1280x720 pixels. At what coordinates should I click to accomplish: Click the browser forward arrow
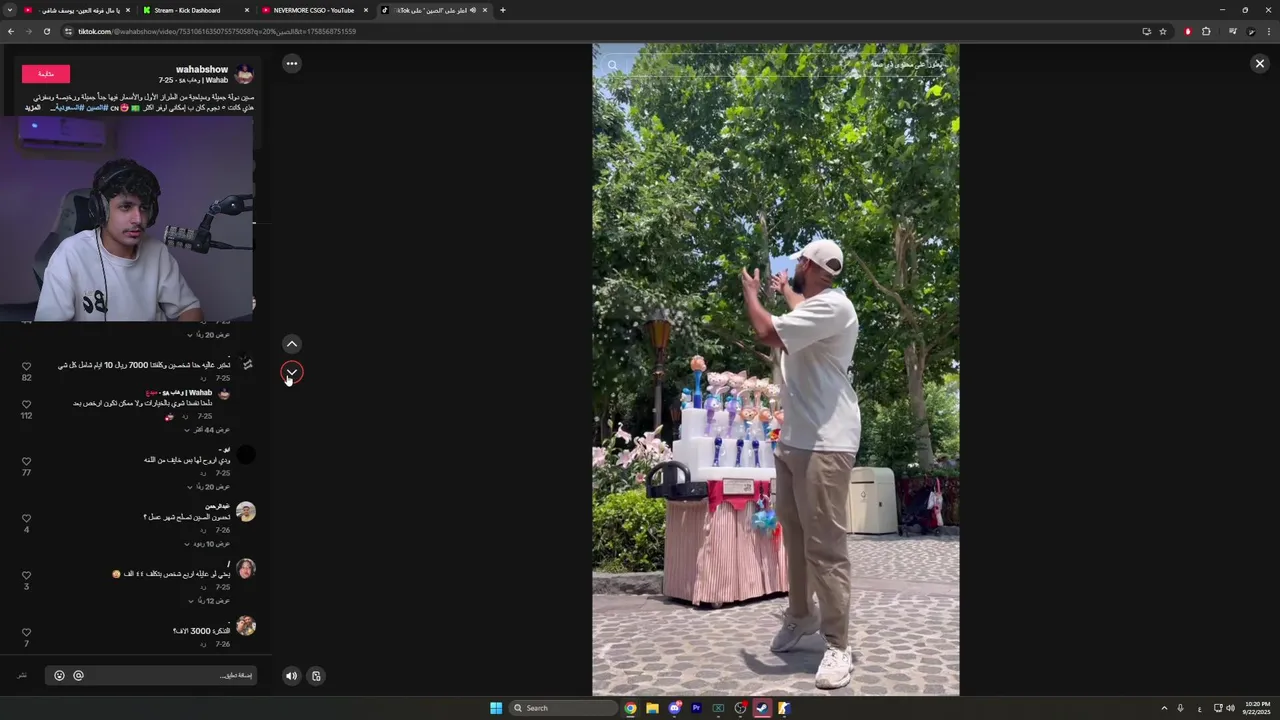point(28,31)
